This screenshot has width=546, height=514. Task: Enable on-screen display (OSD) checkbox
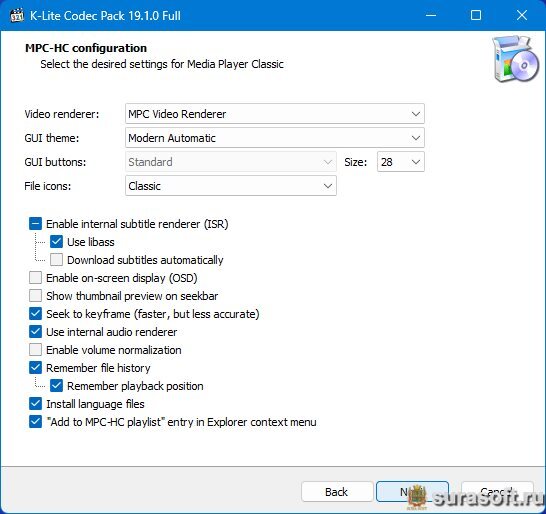tap(36, 278)
